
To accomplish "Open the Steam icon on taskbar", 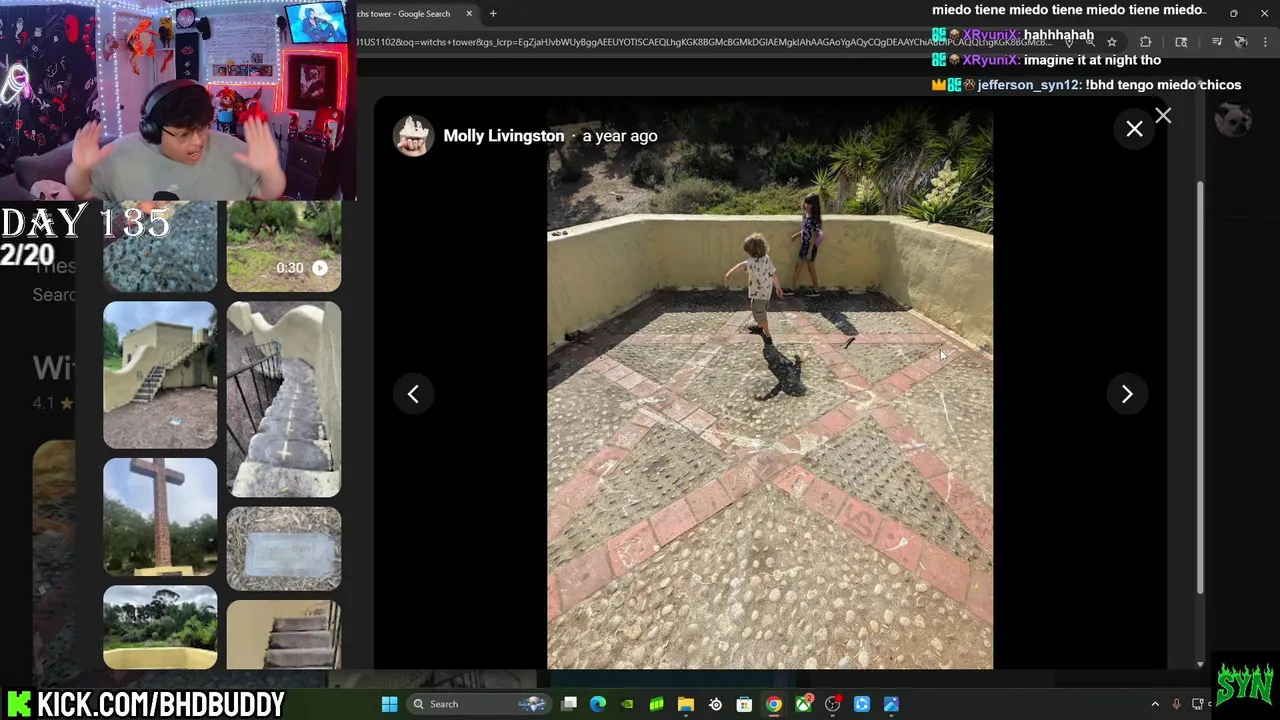I will point(715,704).
